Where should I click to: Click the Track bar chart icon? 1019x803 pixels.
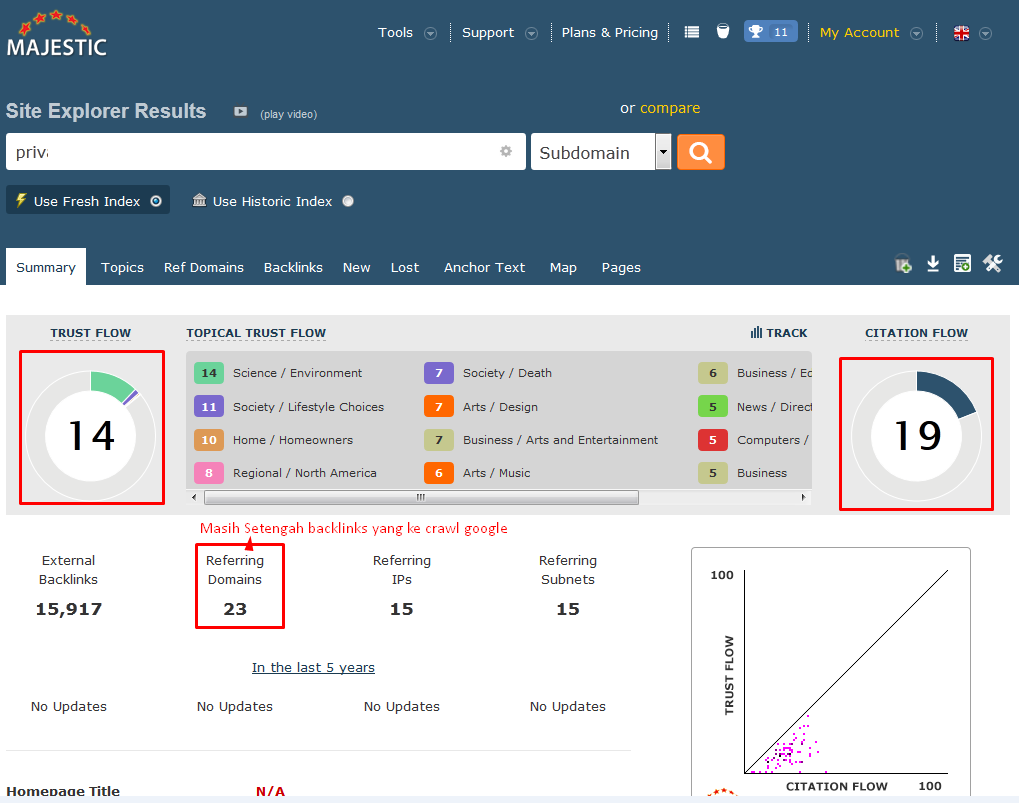(756, 333)
